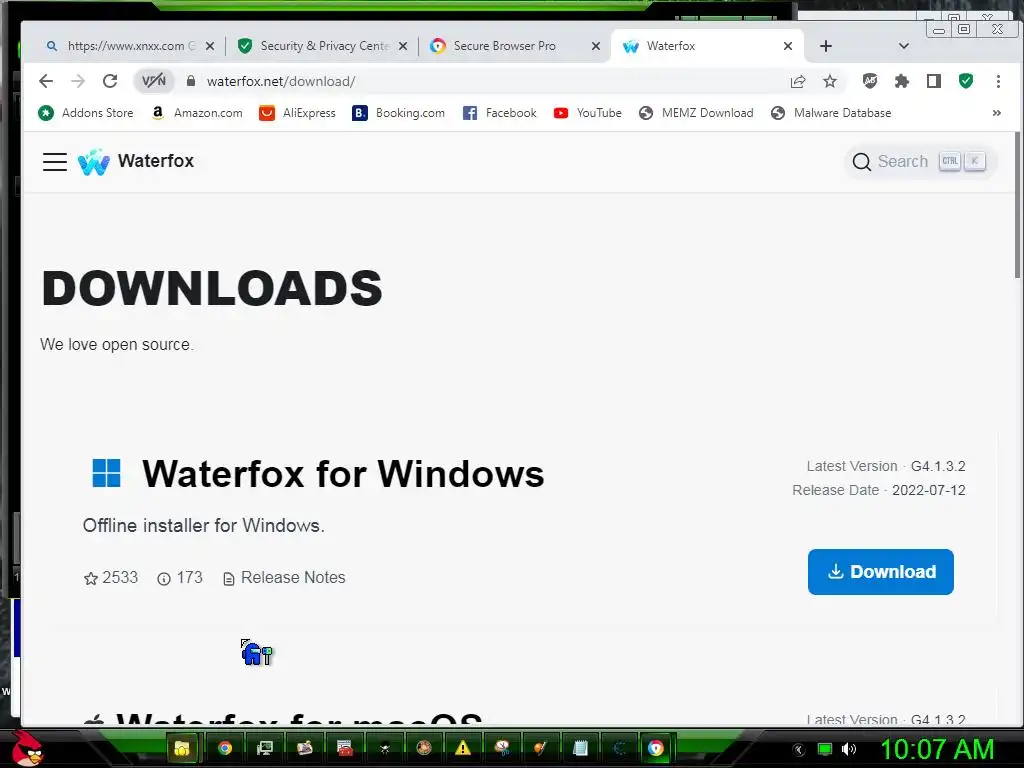Open the Waterfox hamburger menu
The image size is (1024, 768).
55,161
